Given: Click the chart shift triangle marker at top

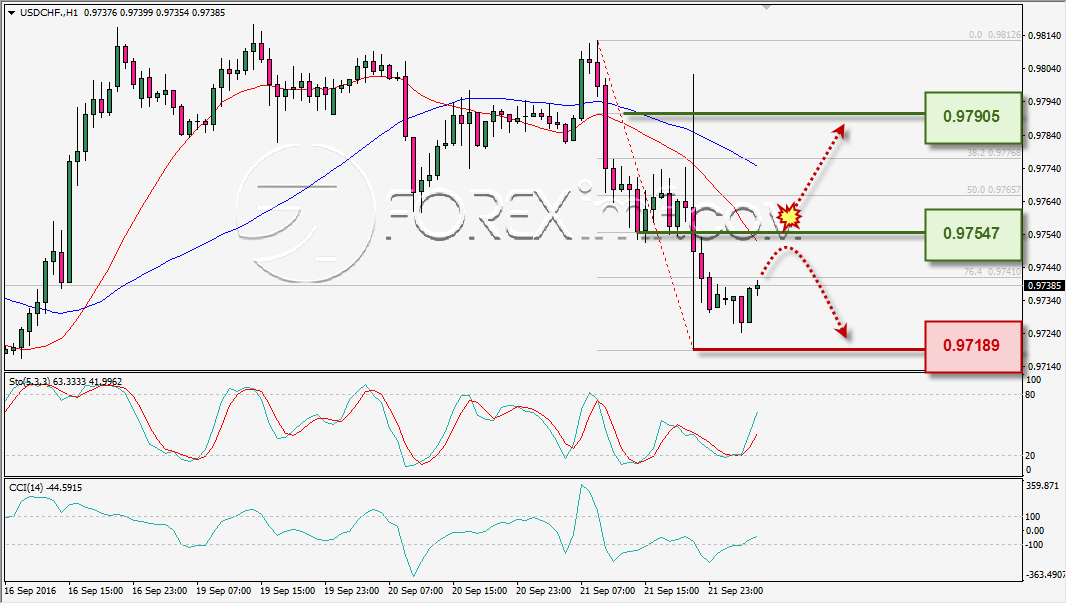Looking at the screenshot, I should [x=767, y=7].
